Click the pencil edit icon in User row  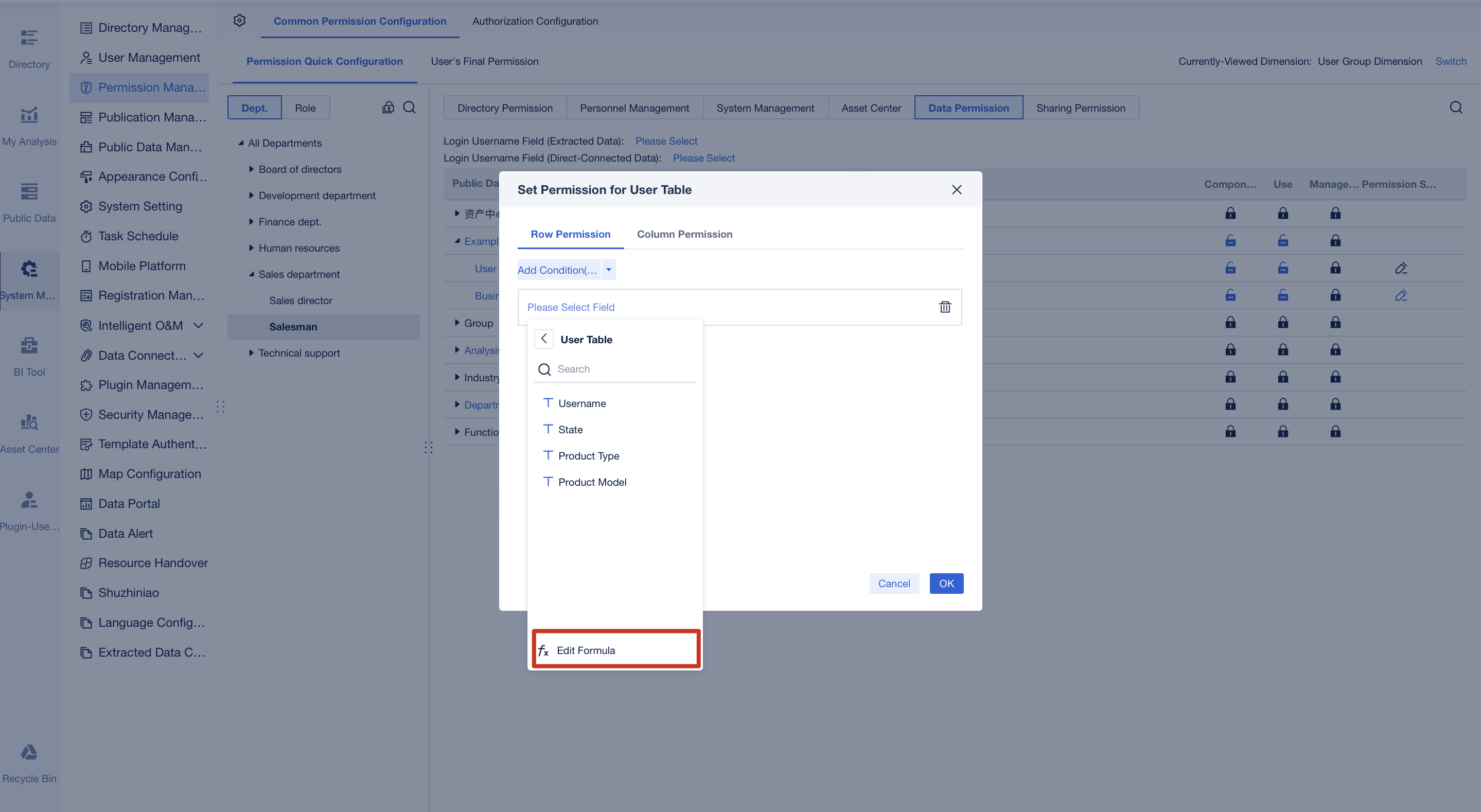[1401, 268]
